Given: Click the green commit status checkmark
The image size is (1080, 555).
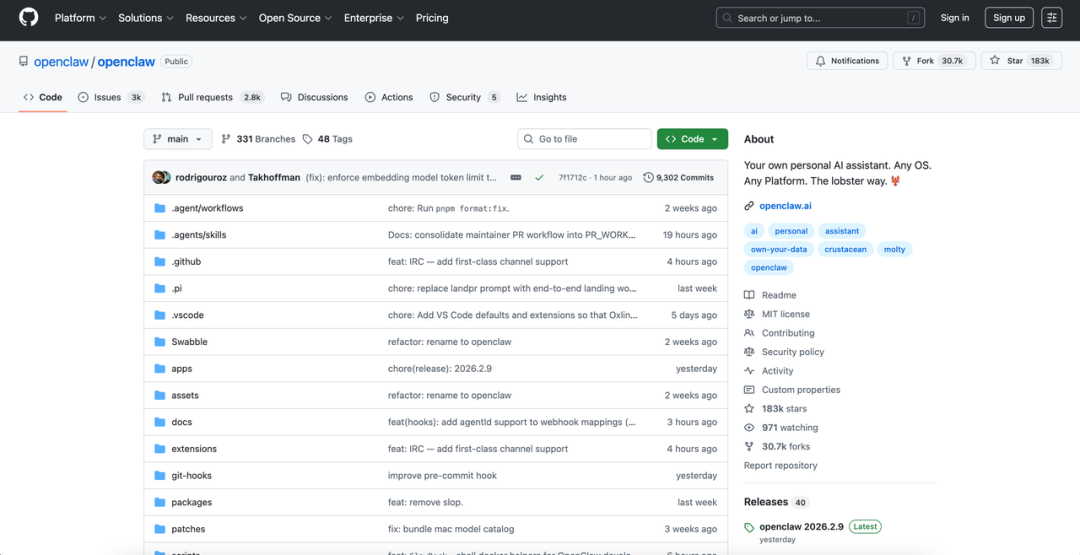Looking at the screenshot, I should (x=539, y=177).
